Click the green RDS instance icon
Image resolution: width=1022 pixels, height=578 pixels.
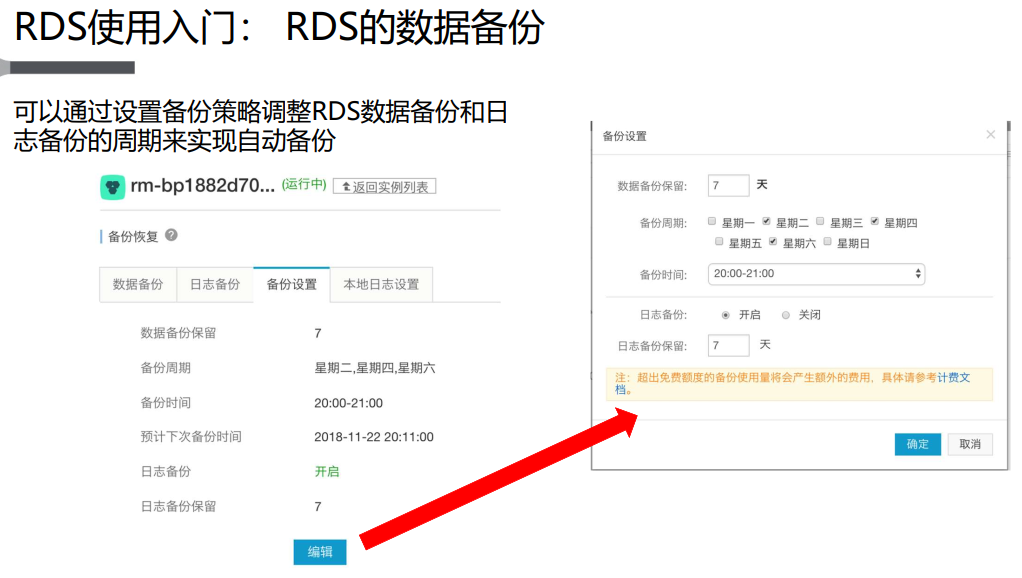[112, 187]
